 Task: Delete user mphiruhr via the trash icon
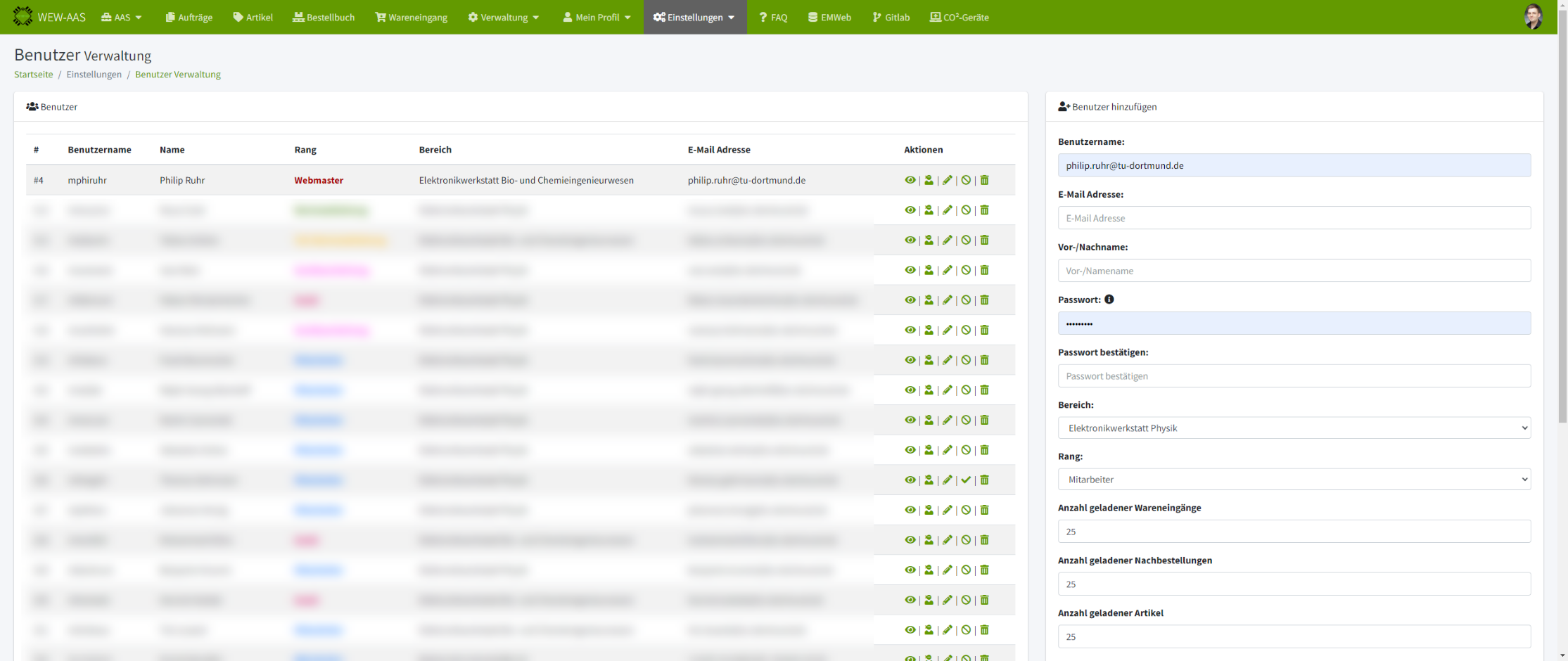tap(985, 180)
